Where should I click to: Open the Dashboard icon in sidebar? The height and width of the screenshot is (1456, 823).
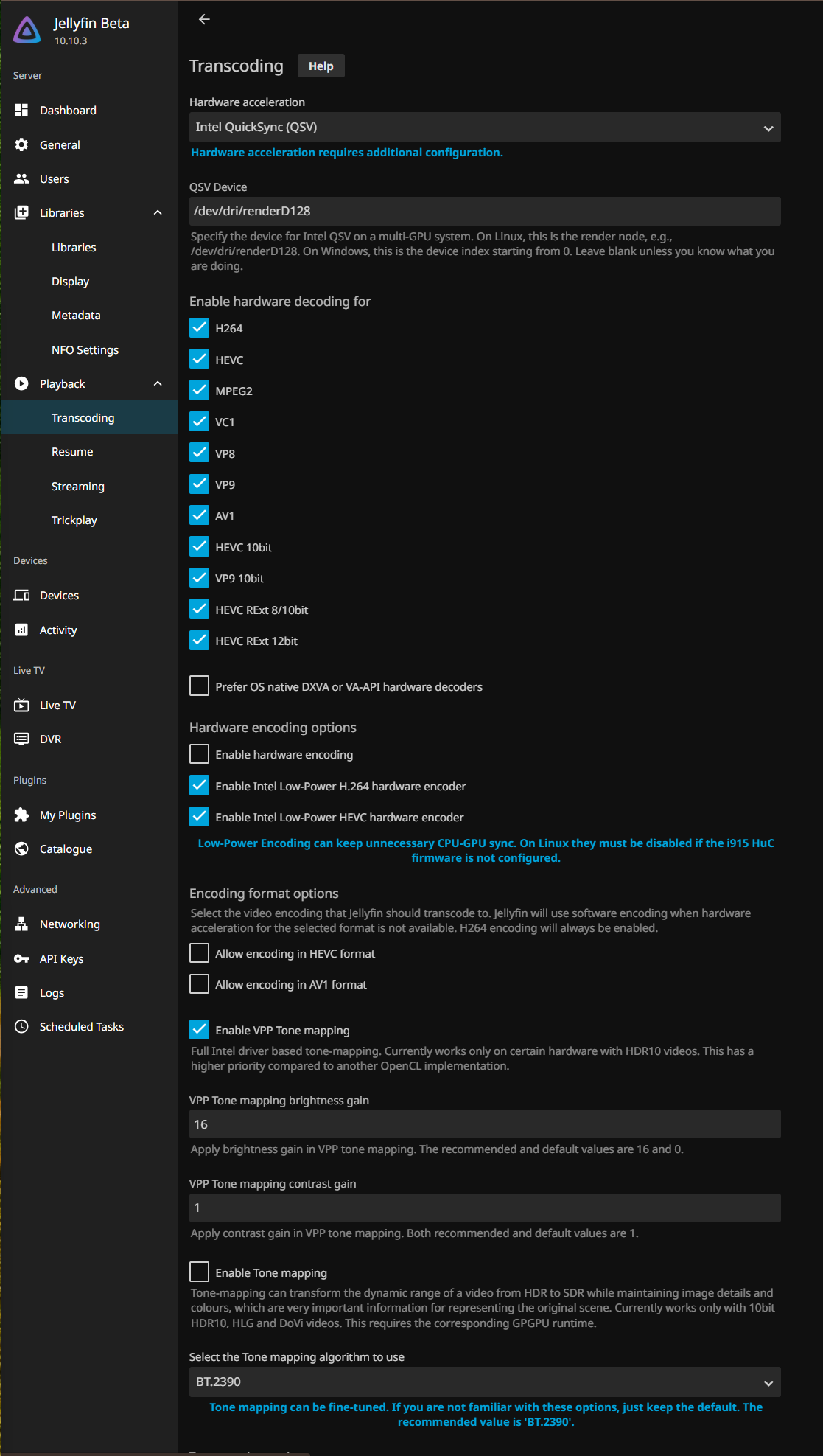[x=21, y=110]
